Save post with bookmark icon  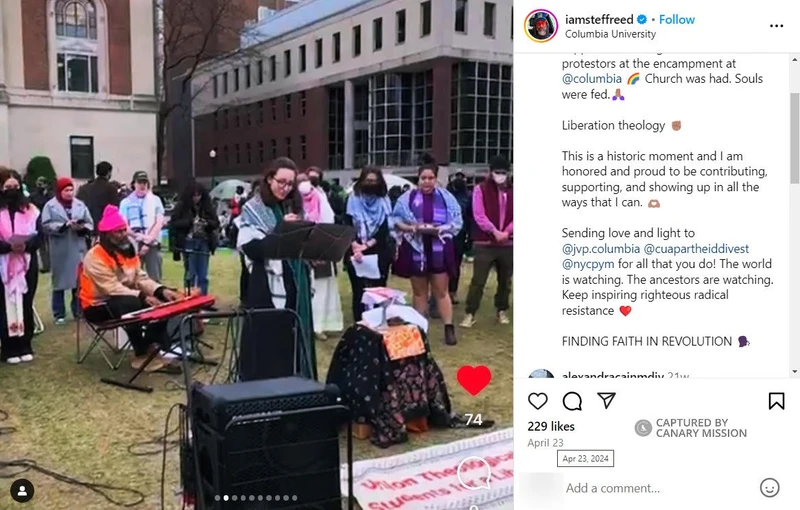point(776,401)
